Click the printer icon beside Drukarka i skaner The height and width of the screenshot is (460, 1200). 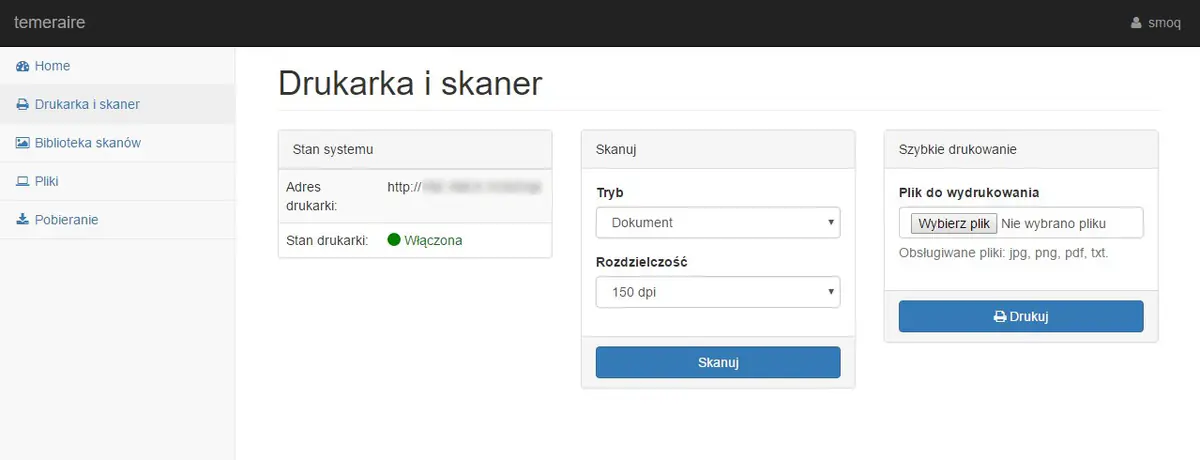coord(23,104)
